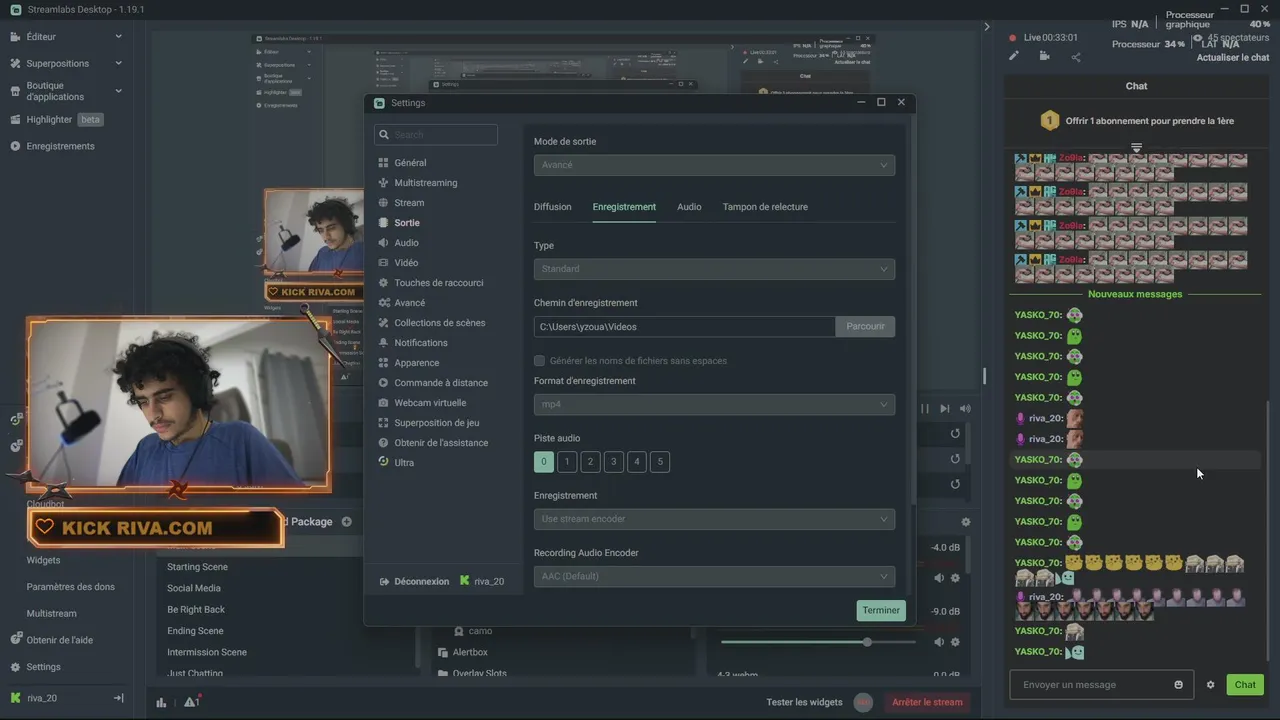Mute the source beside the volume slider

pyautogui.click(x=939, y=642)
